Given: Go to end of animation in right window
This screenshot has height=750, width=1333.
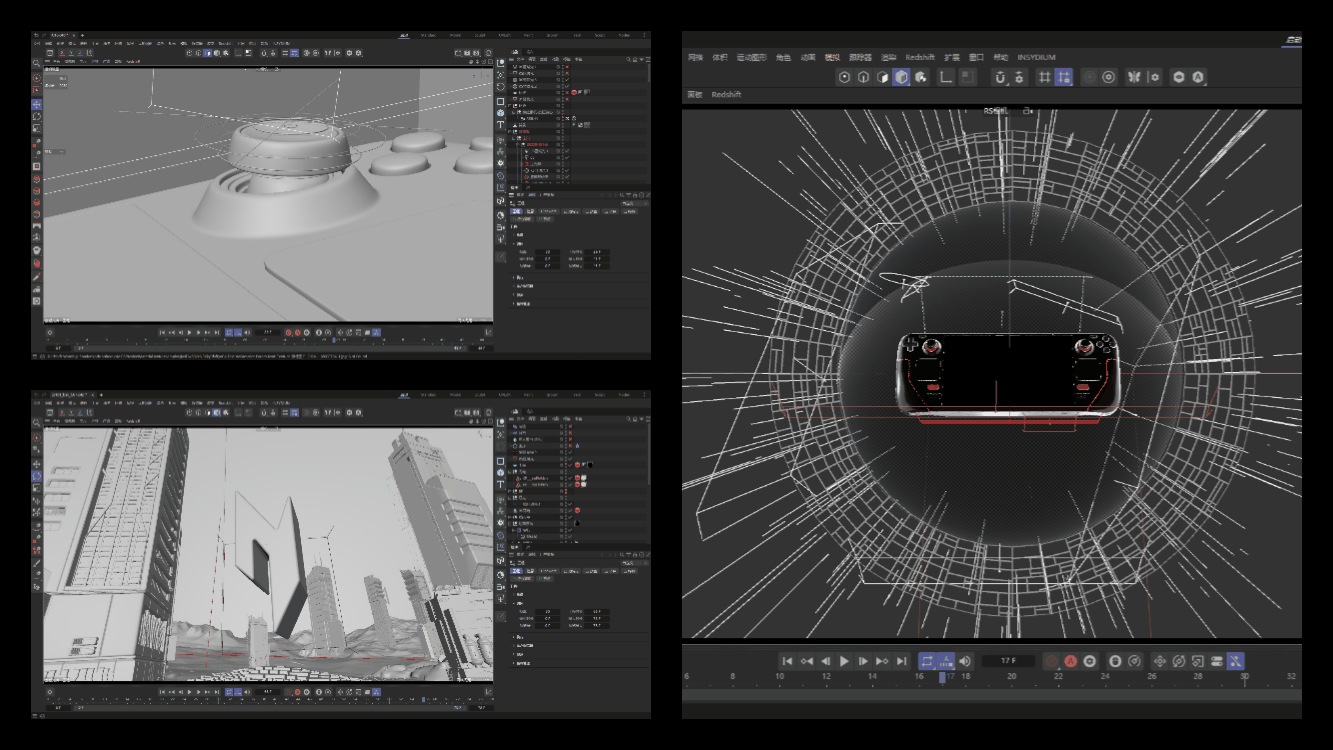Looking at the screenshot, I should [x=902, y=661].
